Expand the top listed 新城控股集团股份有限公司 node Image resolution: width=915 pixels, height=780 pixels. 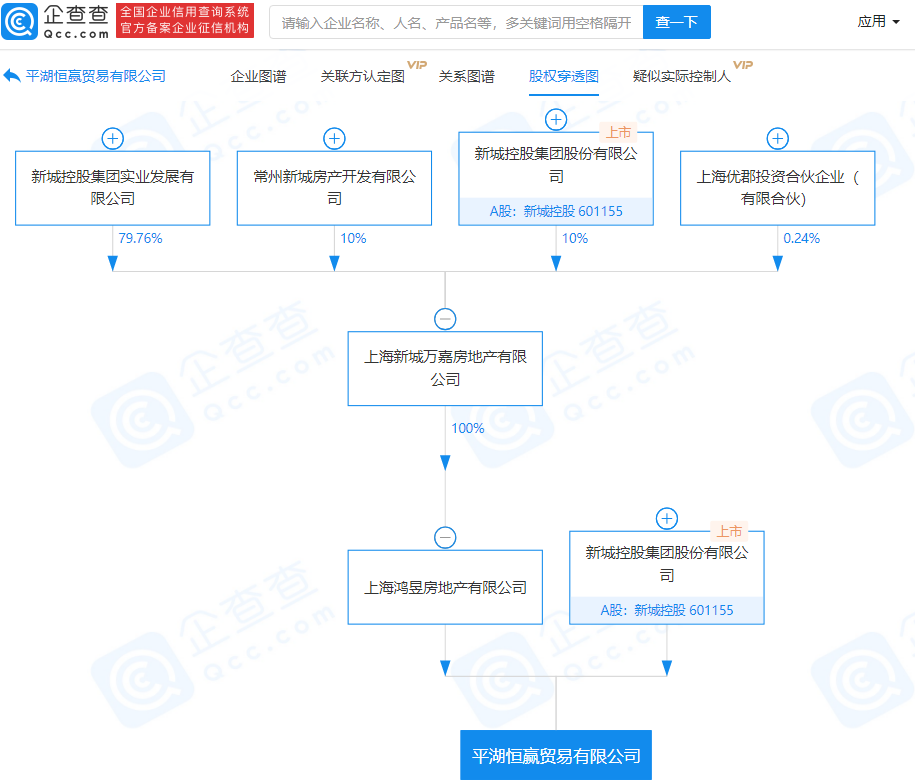(x=556, y=120)
